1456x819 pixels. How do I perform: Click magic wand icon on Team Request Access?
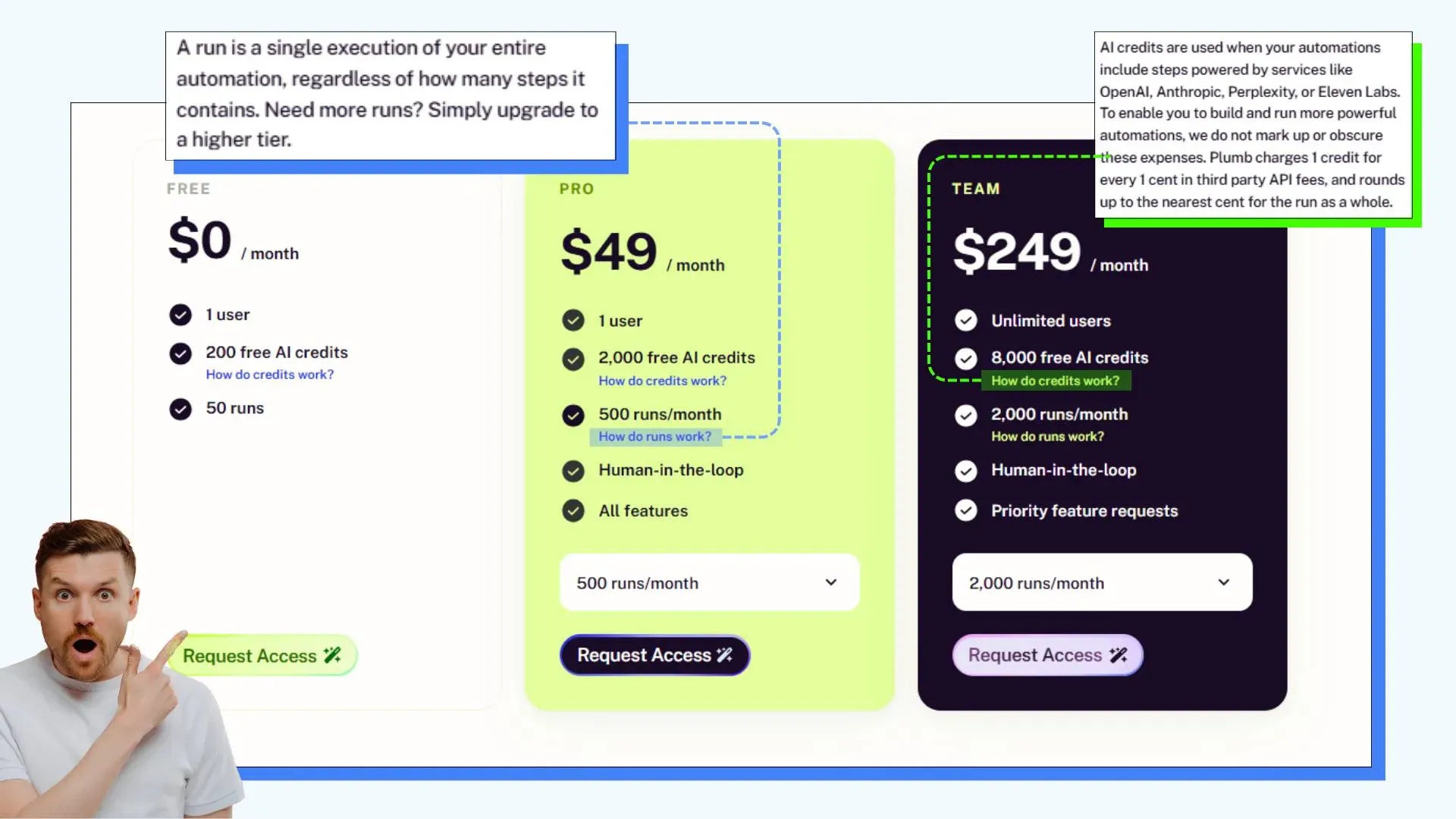coord(1119,655)
